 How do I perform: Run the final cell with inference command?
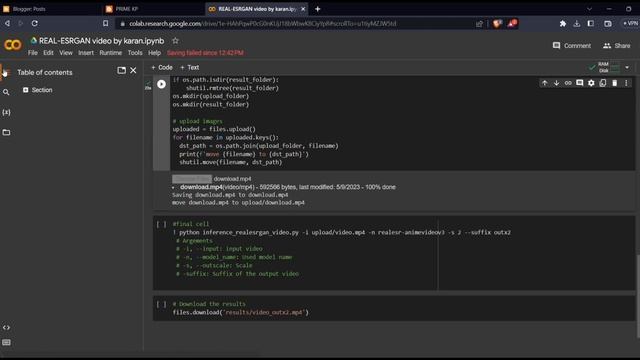pyautogui.click(x=162, y=224)
